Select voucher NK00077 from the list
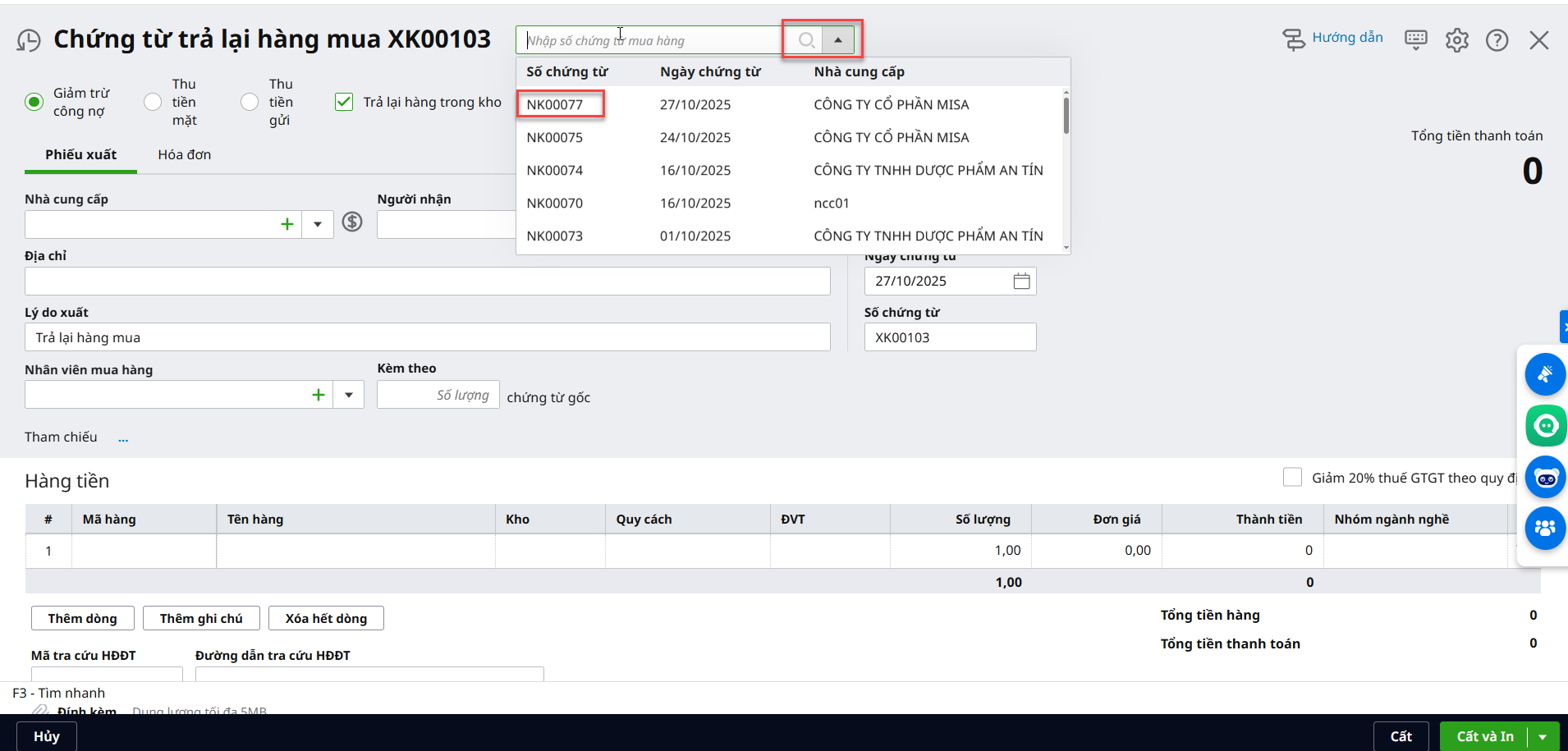 coord(555,104)
